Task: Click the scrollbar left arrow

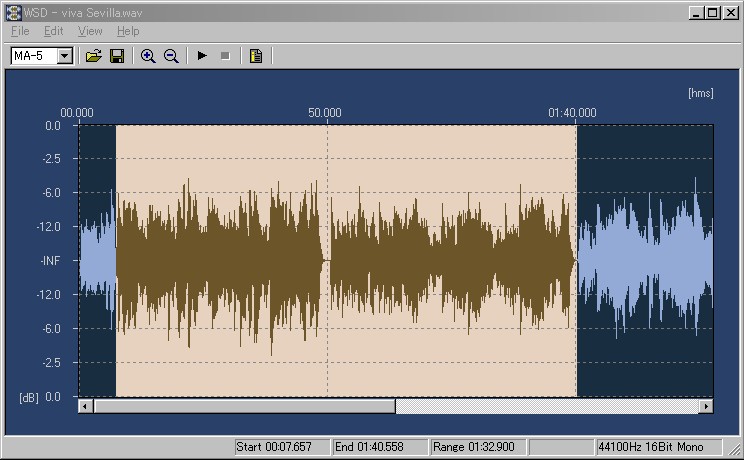Action: click(x=86, y=406)
